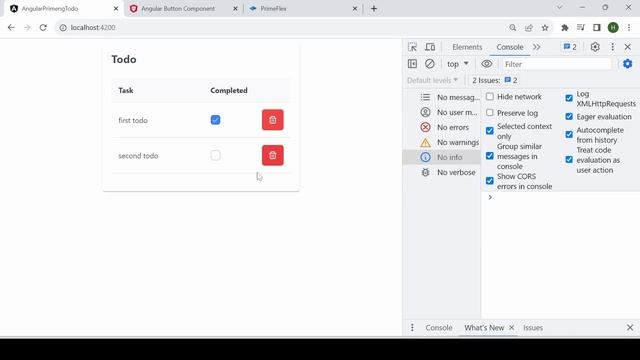
Task: Go back in browser history
Action: pyautogui.click(x=11, y=27)
